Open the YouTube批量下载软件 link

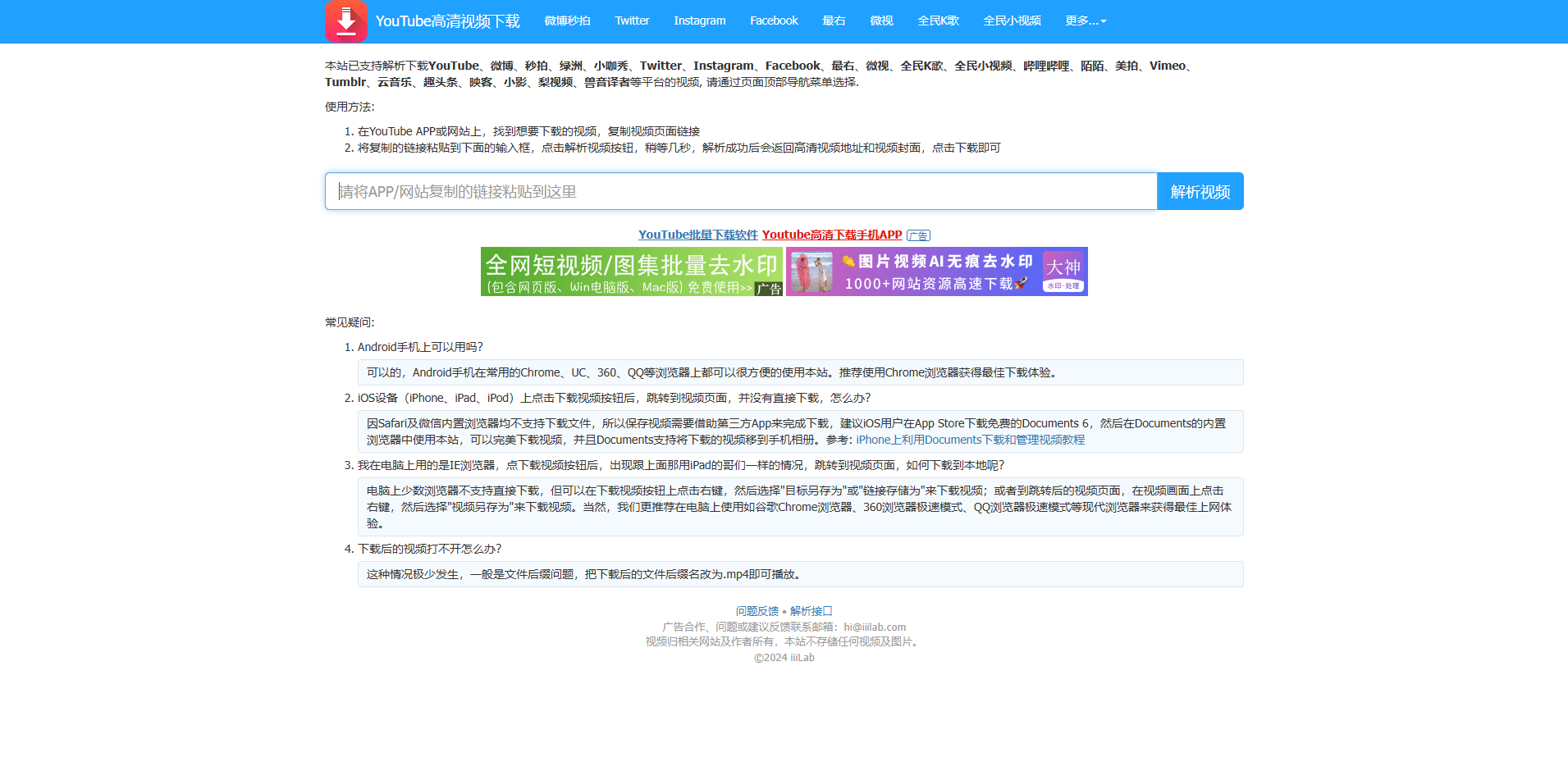coord(697,235)
